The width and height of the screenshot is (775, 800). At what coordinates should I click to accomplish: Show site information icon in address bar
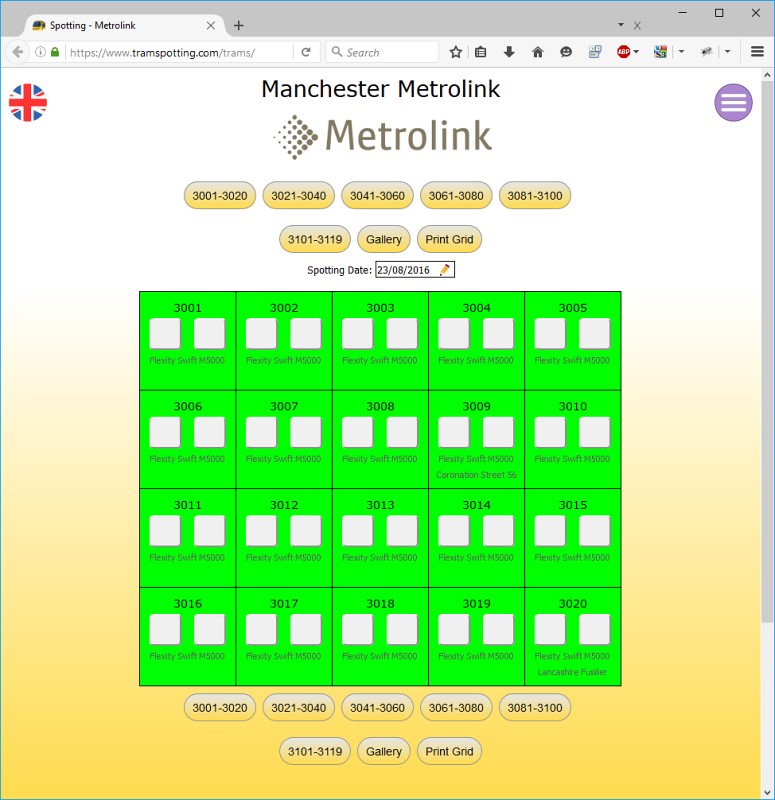pyautogui.click(x=40, y=52)
